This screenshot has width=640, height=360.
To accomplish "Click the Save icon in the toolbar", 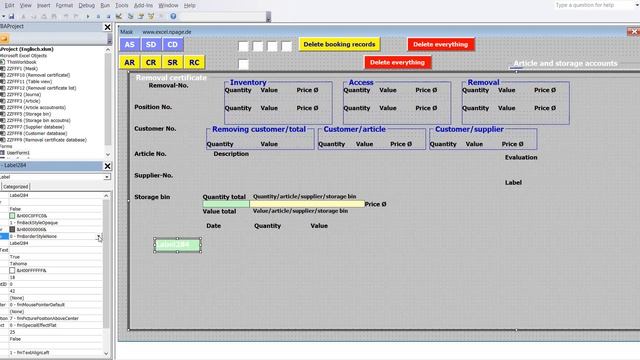I will (x=11, y=16).
